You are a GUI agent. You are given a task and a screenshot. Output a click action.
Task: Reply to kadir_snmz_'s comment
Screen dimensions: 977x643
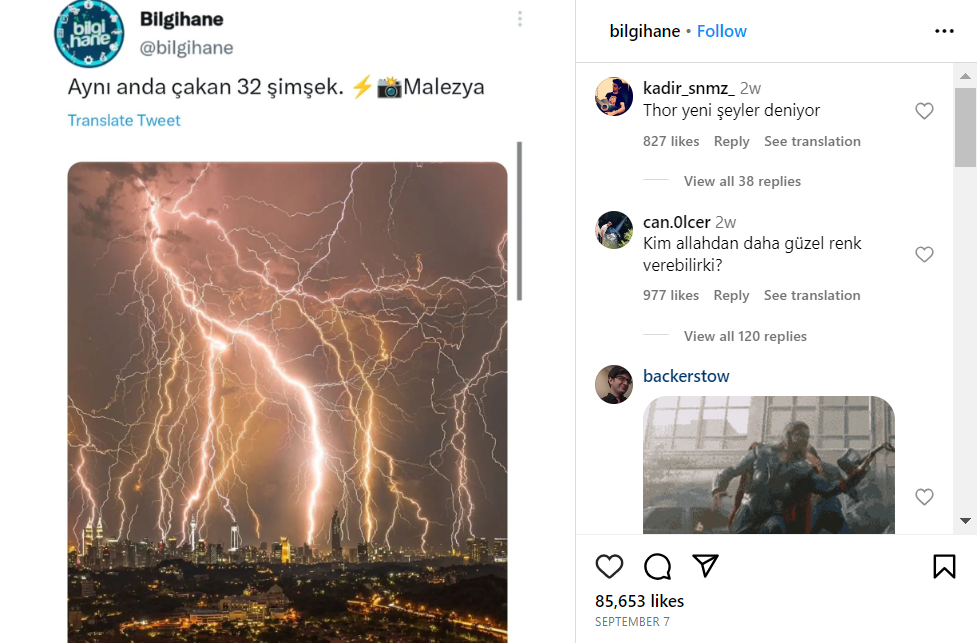[x=731, y=141]
